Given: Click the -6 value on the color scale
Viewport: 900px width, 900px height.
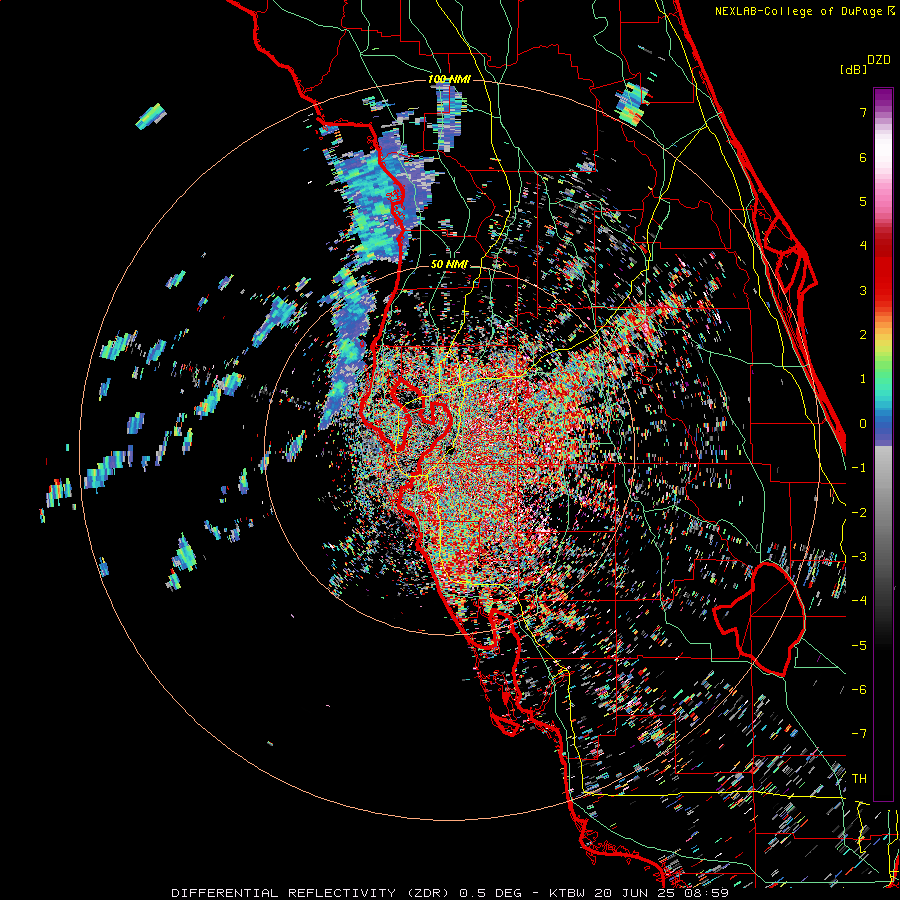Looking at the screenshot, I should tap(859, 690).
